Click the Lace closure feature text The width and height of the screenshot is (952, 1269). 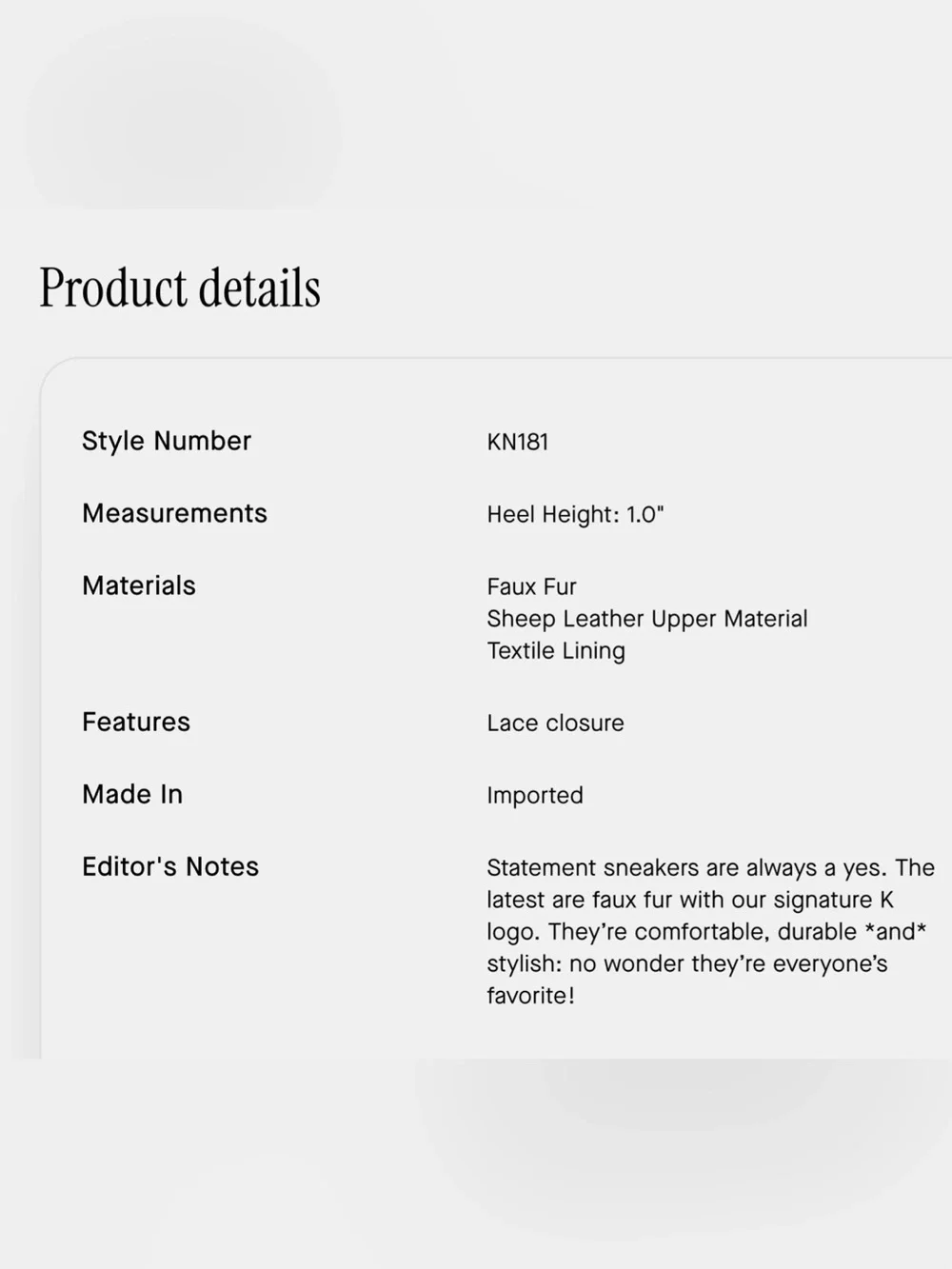555,723
